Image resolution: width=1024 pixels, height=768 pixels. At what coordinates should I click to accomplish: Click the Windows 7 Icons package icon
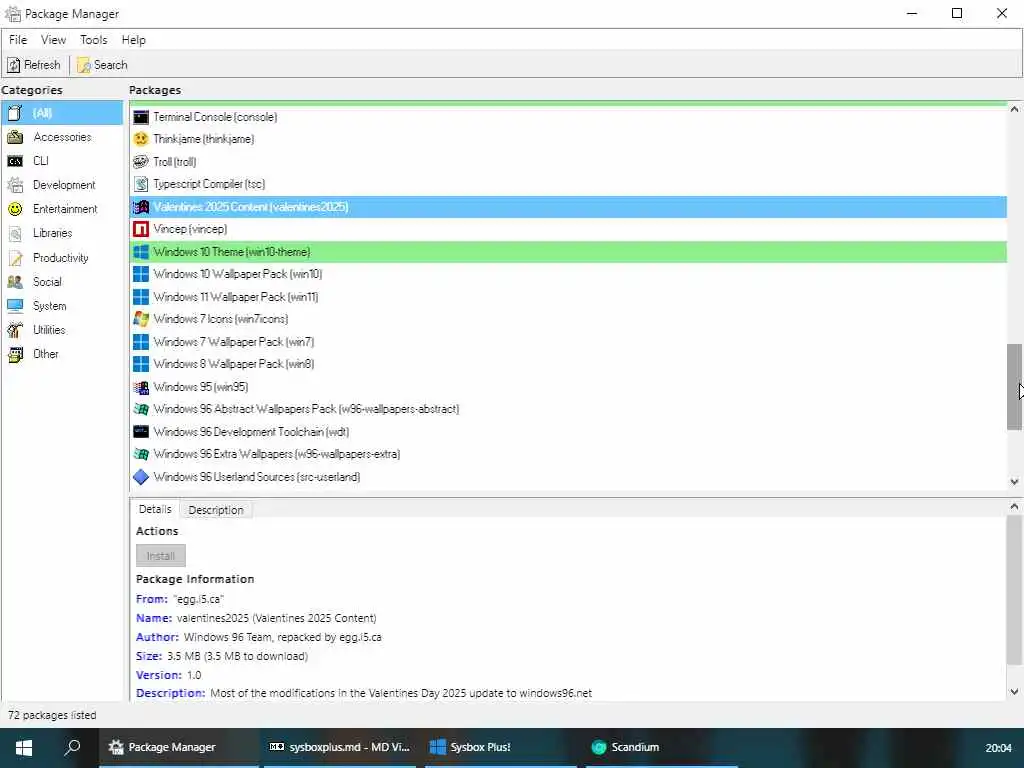pos(140,319)
